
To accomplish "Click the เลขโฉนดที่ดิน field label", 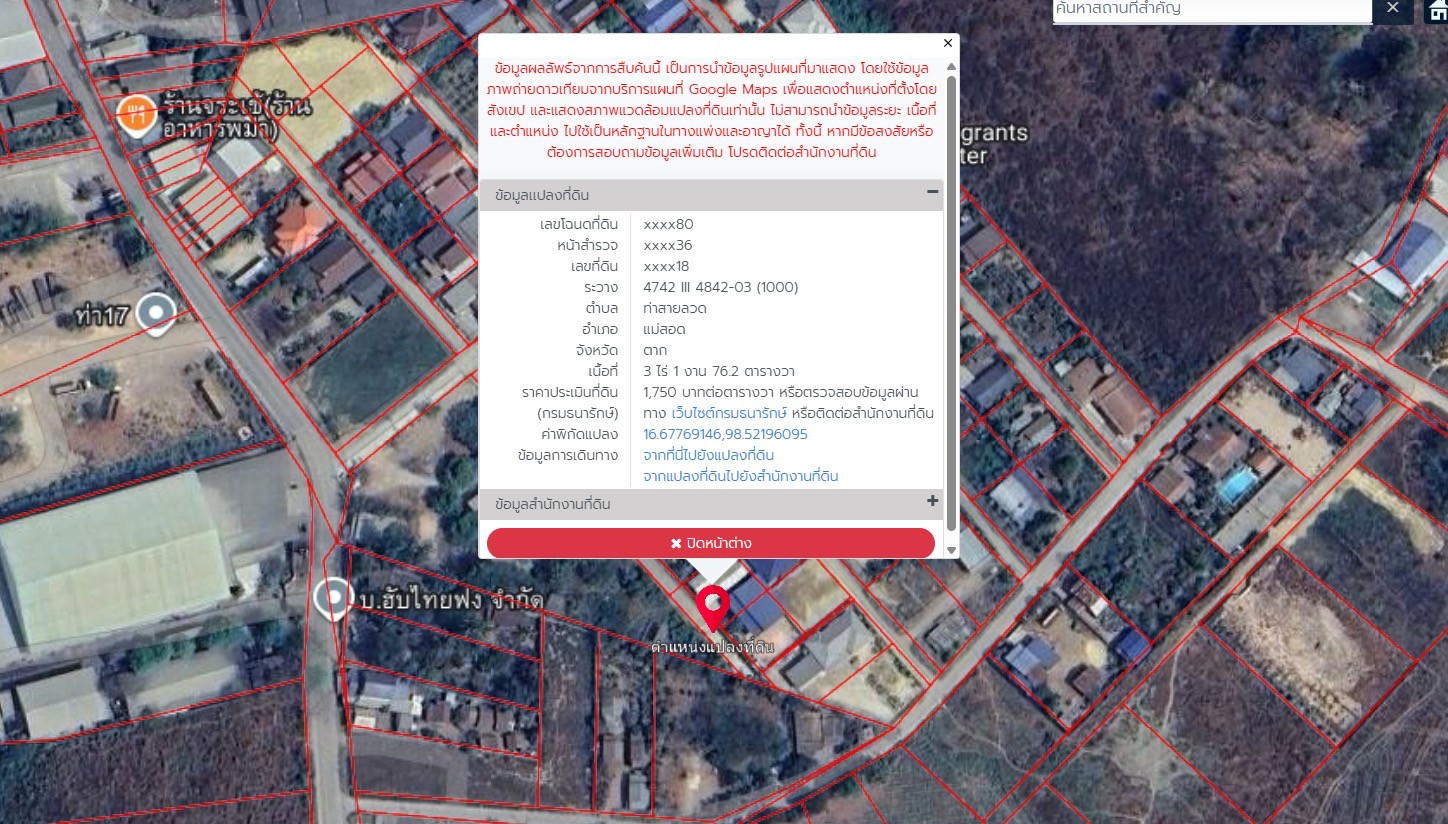I will (x=579, y=224).
